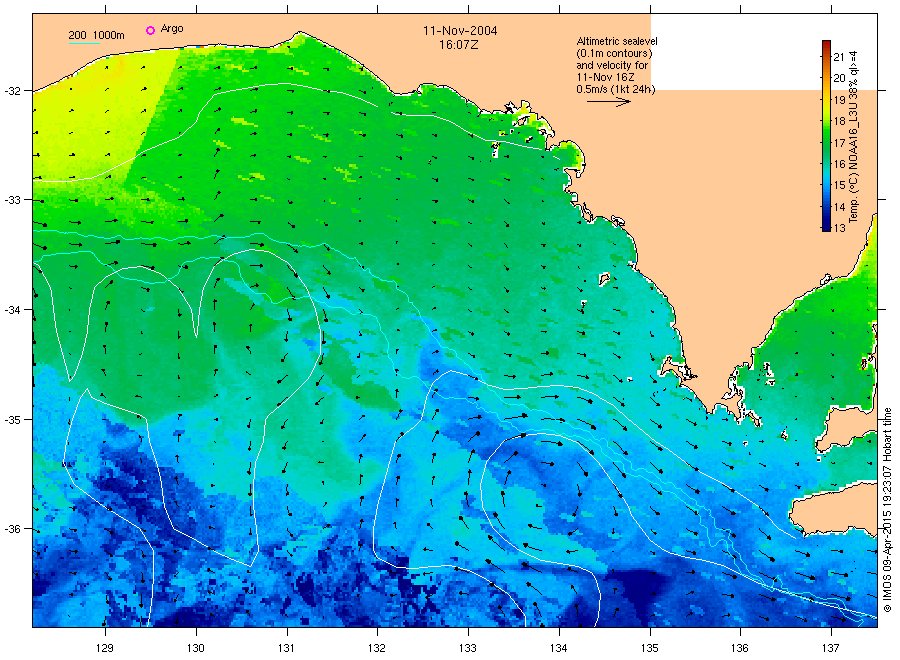This screenshot has height=660, width=900.
Task: Click the IMOS copyright timestamp text
Action: 887,510
